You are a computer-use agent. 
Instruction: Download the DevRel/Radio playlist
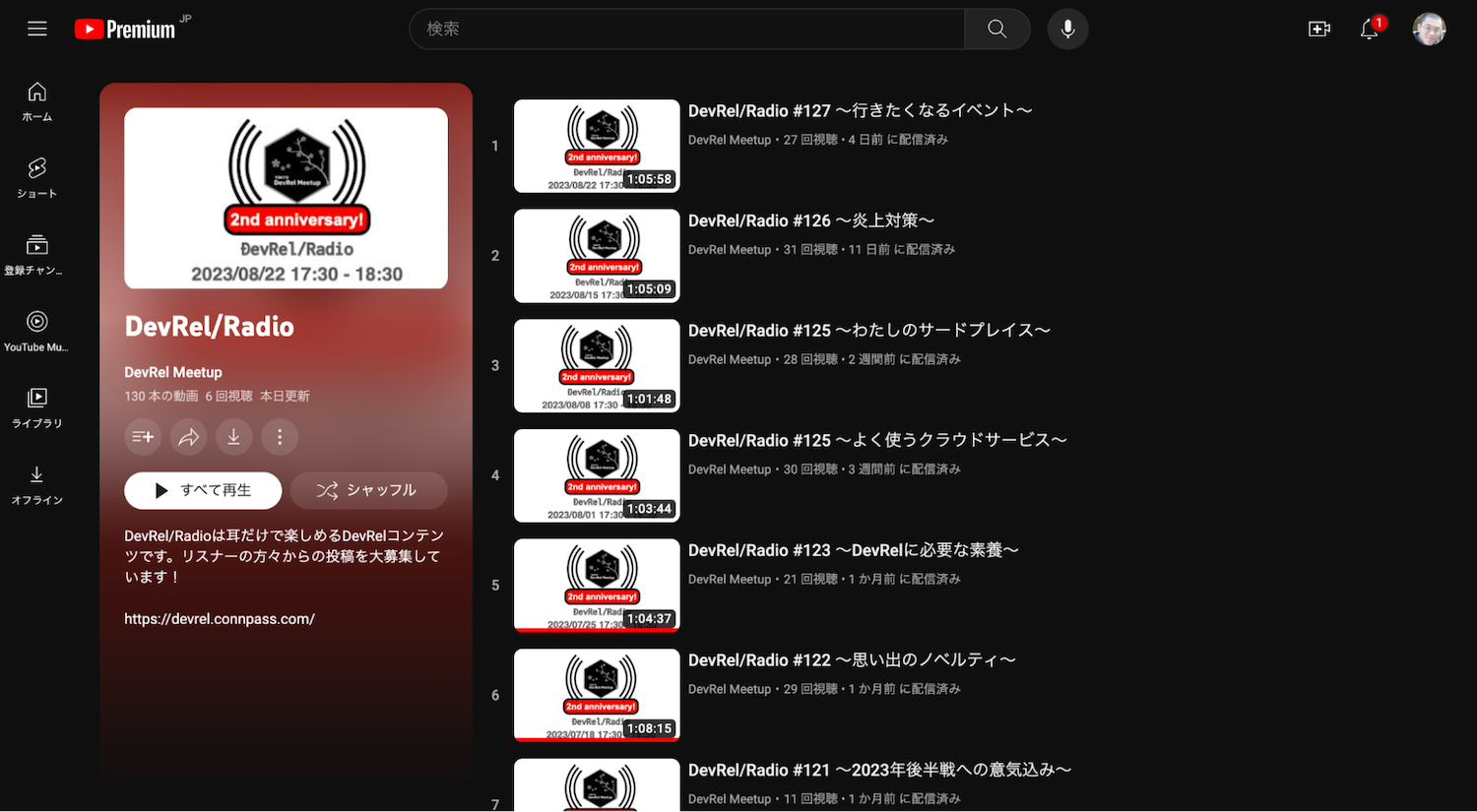tap(233, 437)
